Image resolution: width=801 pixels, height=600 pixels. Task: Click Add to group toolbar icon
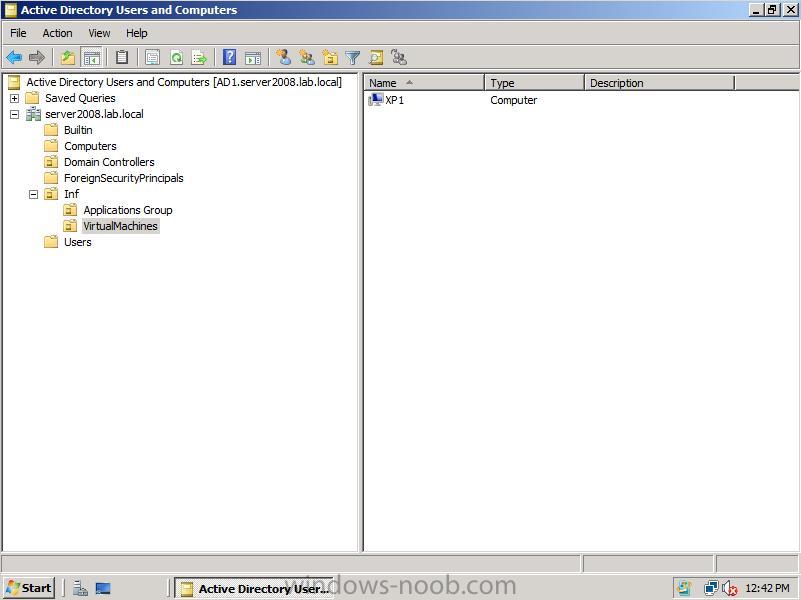(x=399, y=57)
